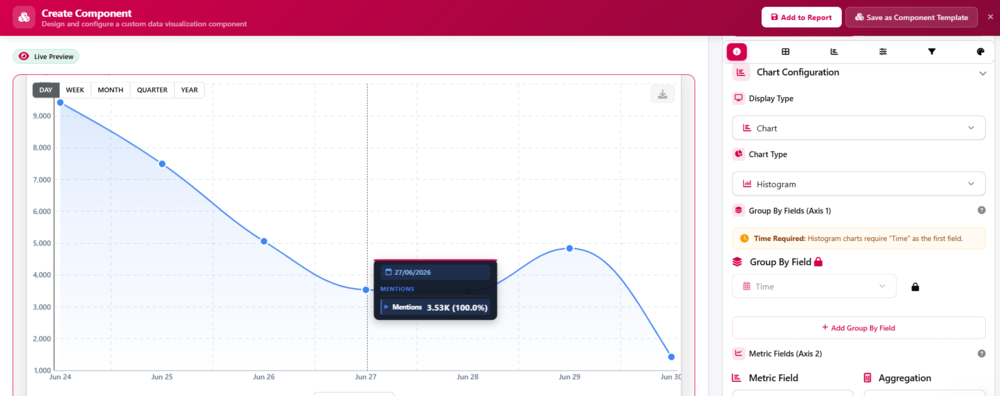This screenshot has width=1000, height=396.
Task: Click the Chart Configuration header icon
Action: tap(740, 73)
